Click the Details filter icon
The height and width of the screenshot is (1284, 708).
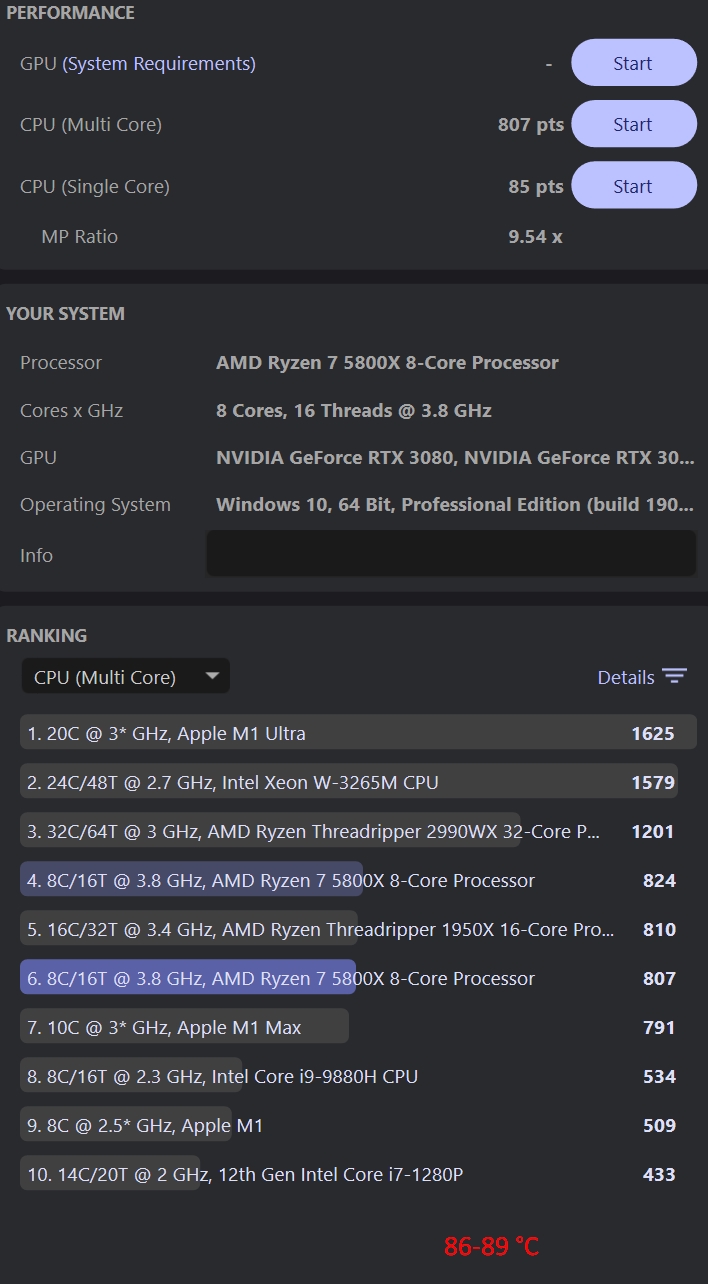click(x=675, y=677)
